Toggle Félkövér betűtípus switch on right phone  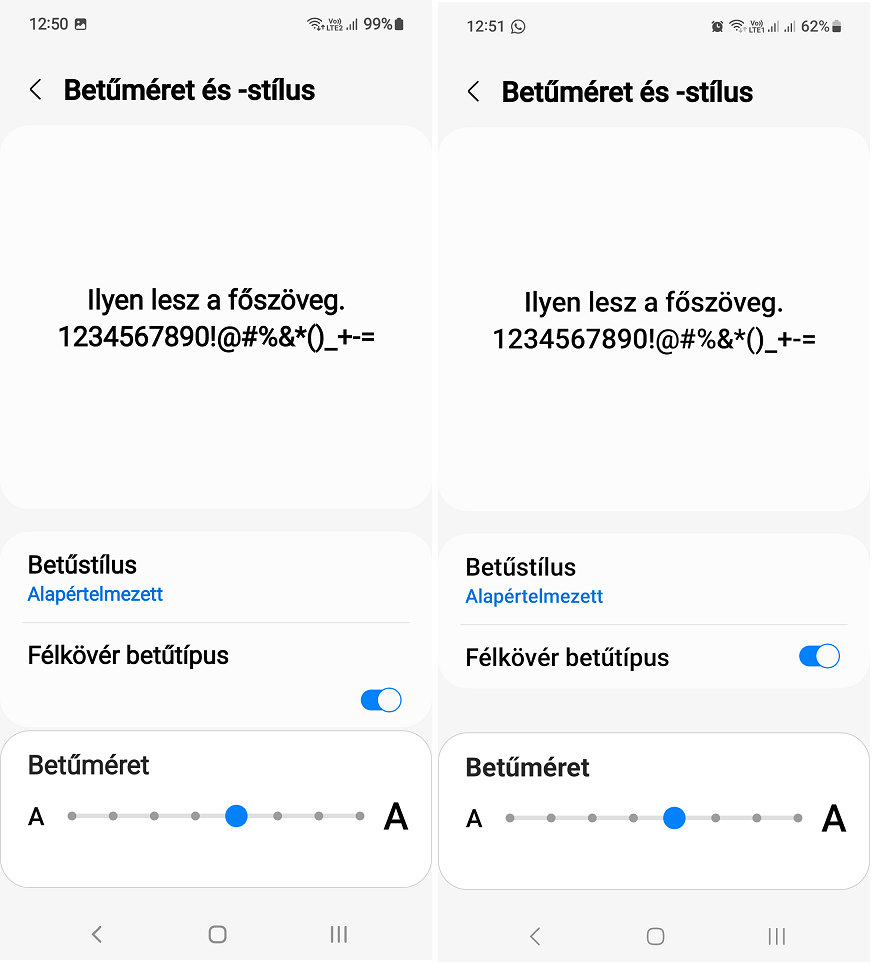pos(819,657)
